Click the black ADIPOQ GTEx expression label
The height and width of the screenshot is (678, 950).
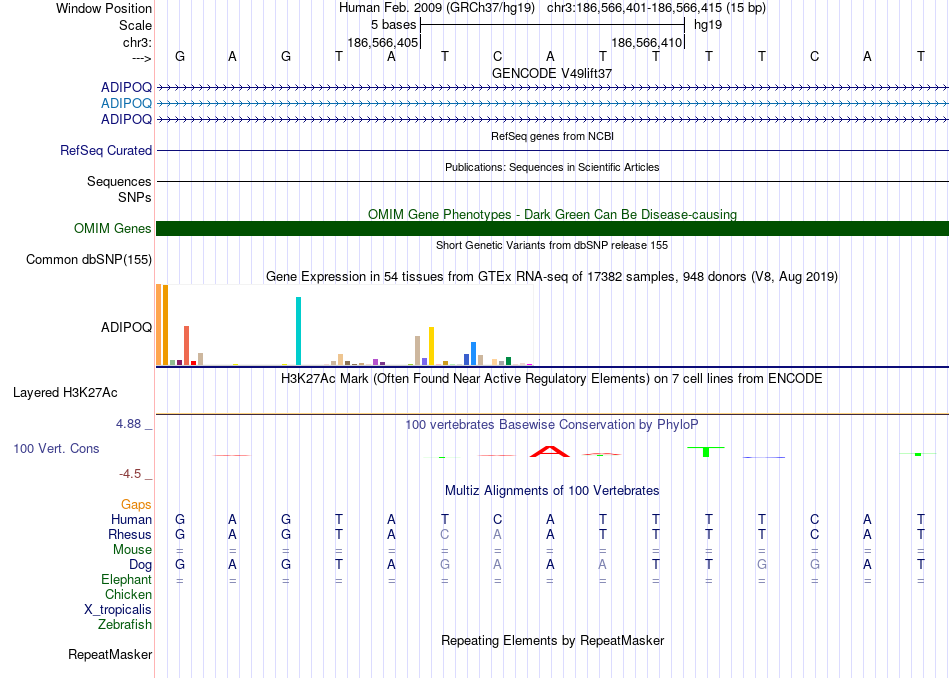pyautogui.click(x=126, y=327)
